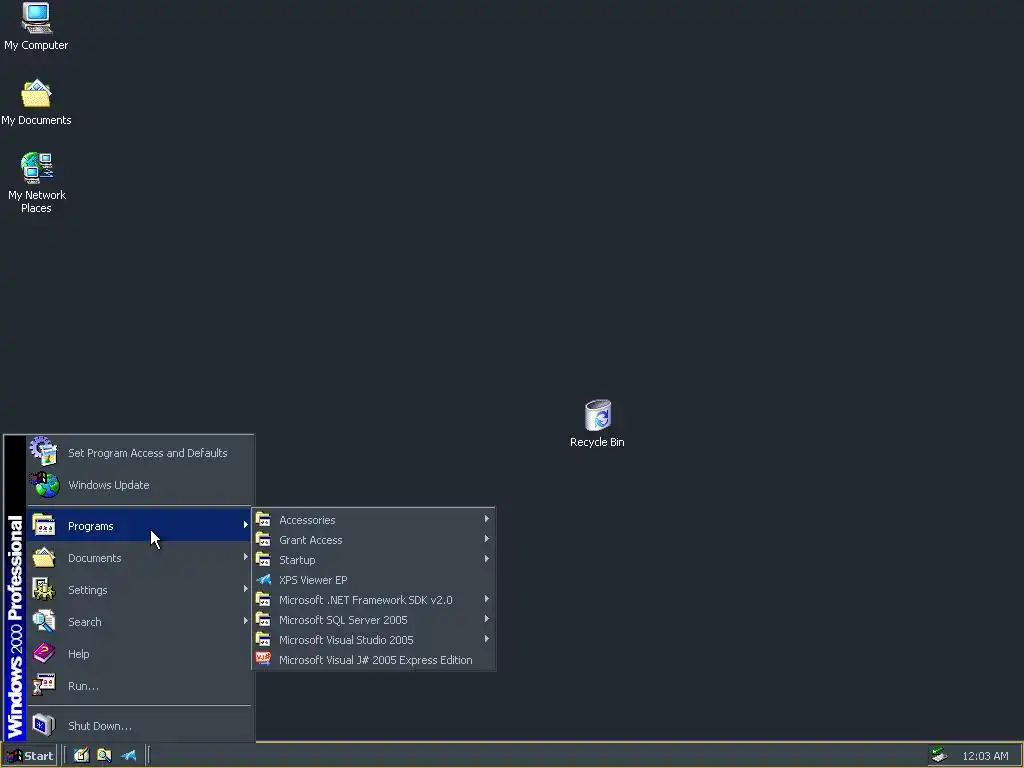Select the My Documents desktop icon
This screenshot has width=1024, height=768.
[x=36, y=102]
